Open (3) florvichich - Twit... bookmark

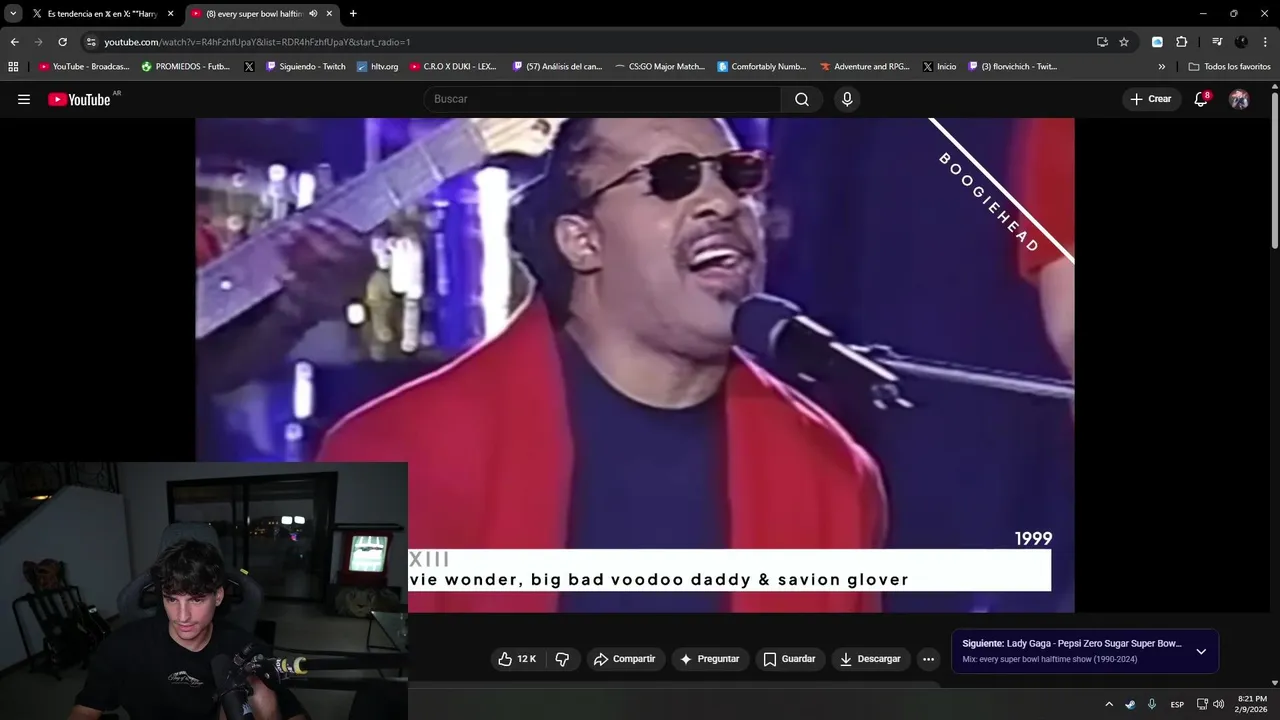pyautogui.click(x=1012, y=67)
